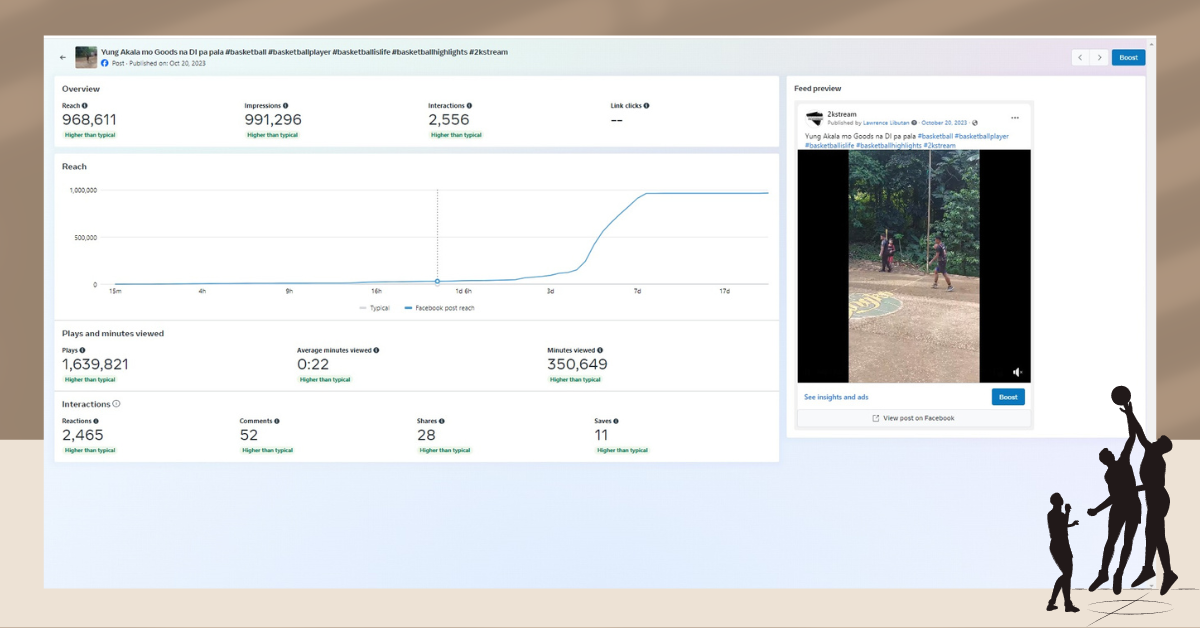Show info tooltip for Impressions metric
1200x628 pixels.
pyautogui.click(x=286, y=105)
